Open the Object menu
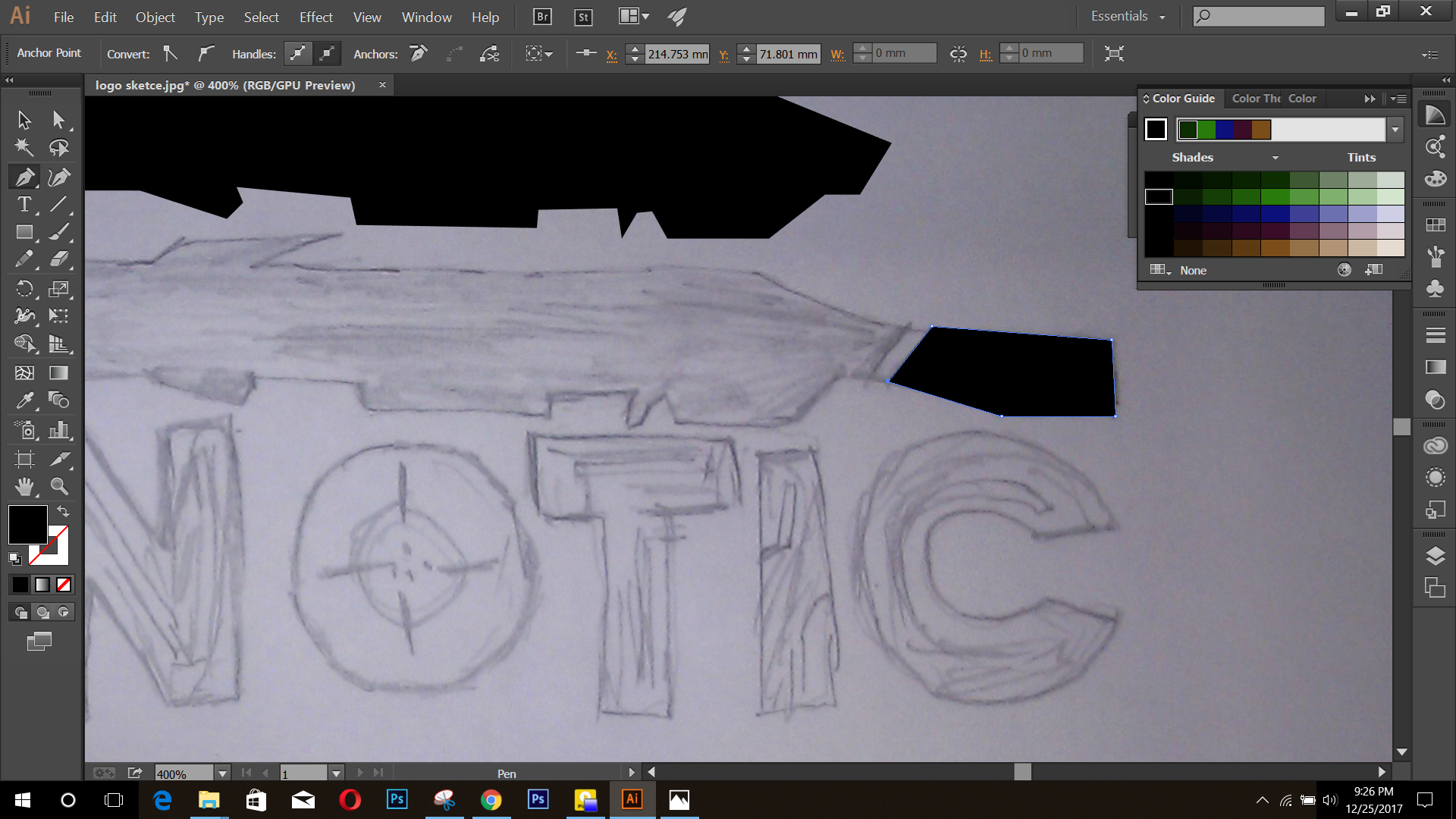Image resolution: width=1456 pixels, height=819 pixels. point(155,17)
